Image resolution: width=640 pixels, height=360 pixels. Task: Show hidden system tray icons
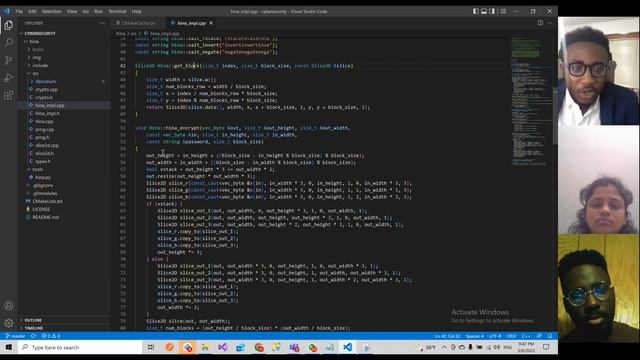444,347
